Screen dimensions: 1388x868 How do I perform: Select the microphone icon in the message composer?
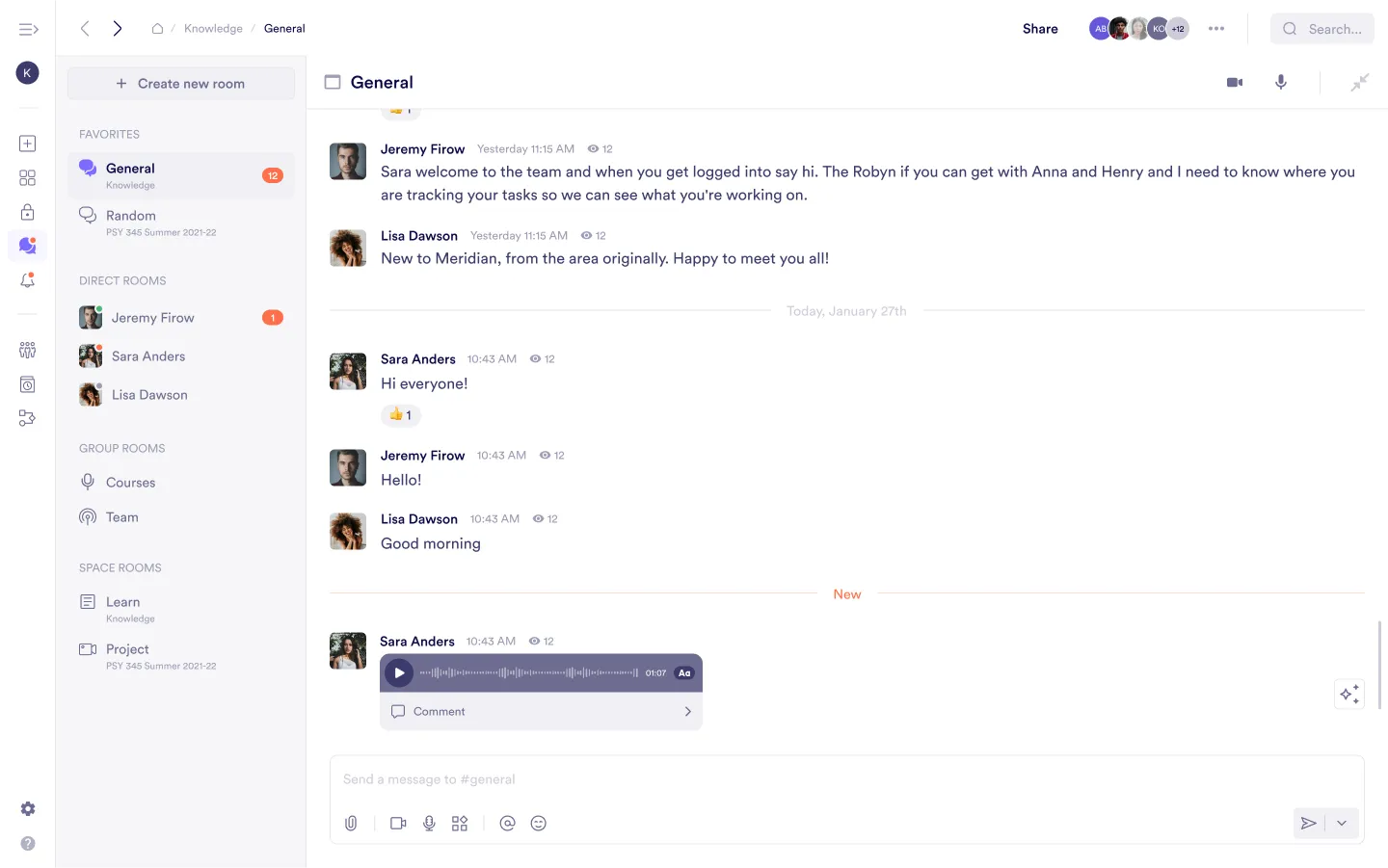(429, 823)
